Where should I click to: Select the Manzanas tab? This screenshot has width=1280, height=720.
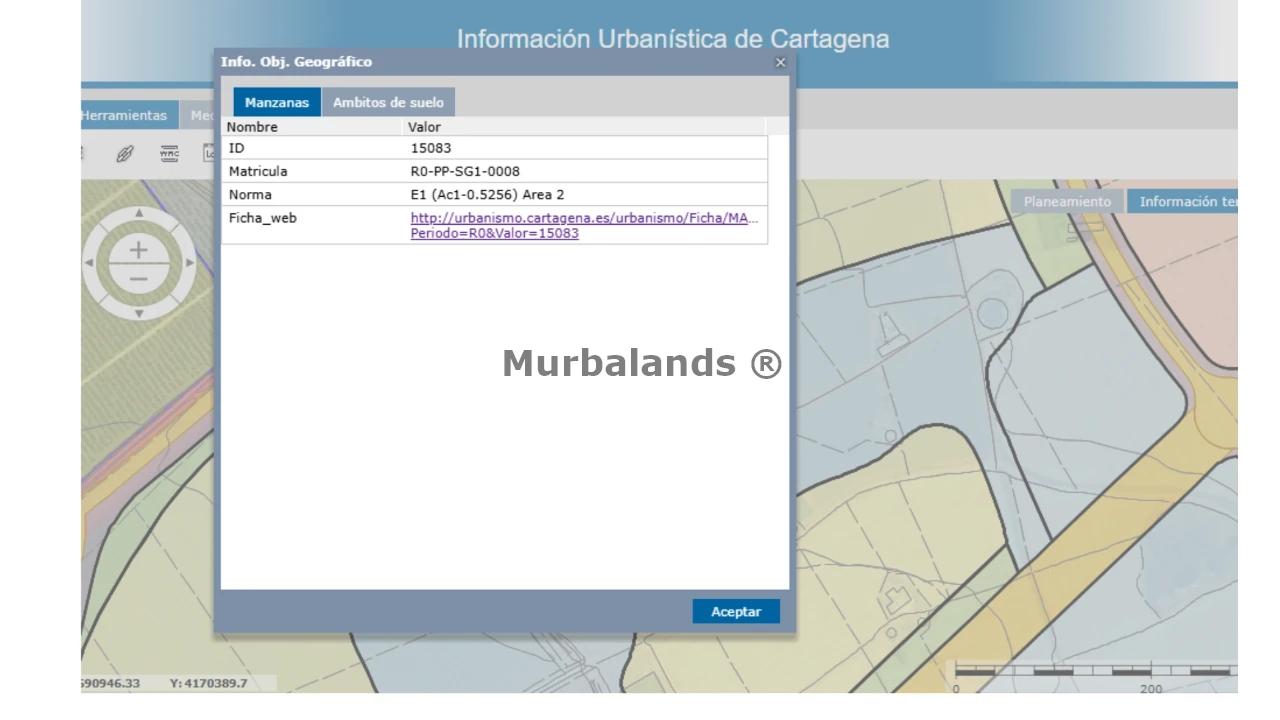point(277,103)
